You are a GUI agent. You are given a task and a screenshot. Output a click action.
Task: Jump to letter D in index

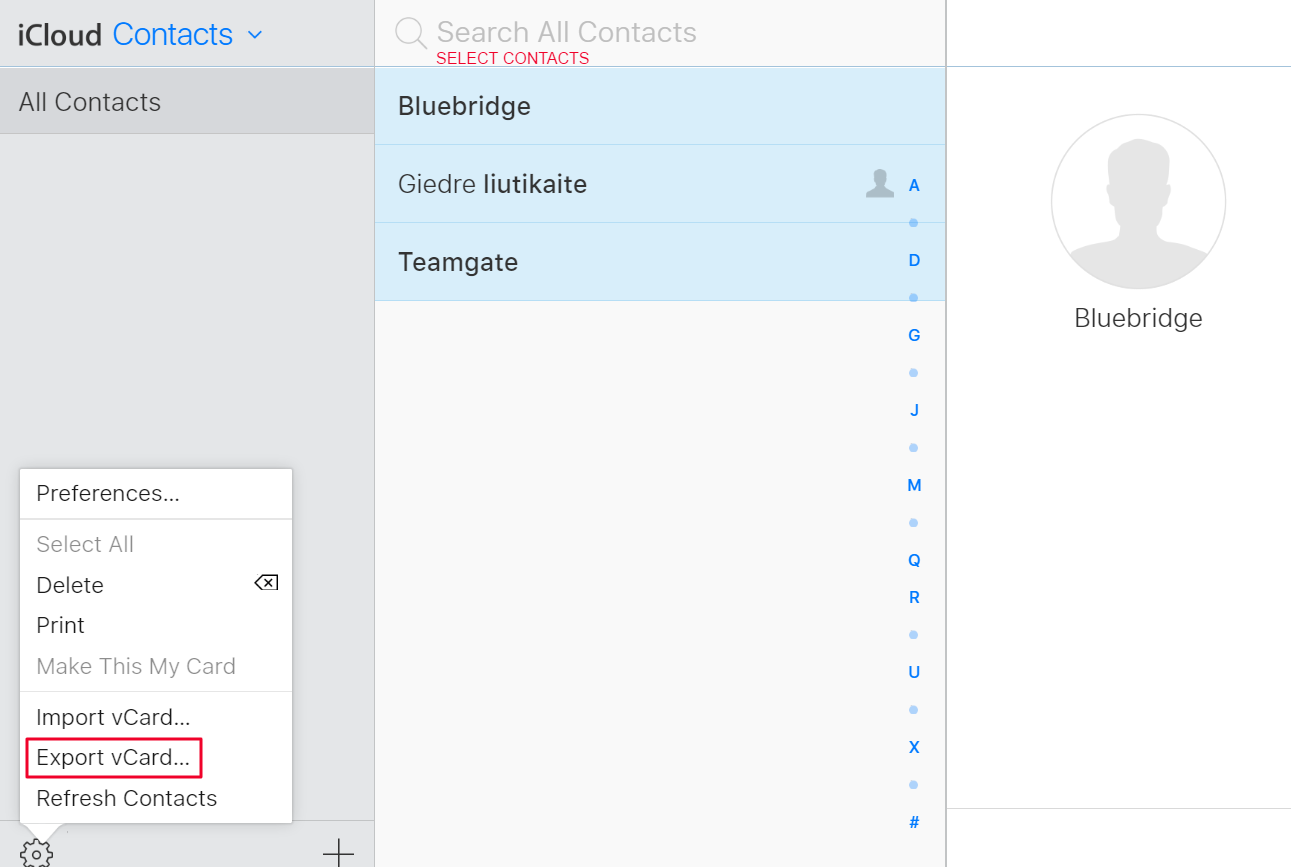click(914, 260)
